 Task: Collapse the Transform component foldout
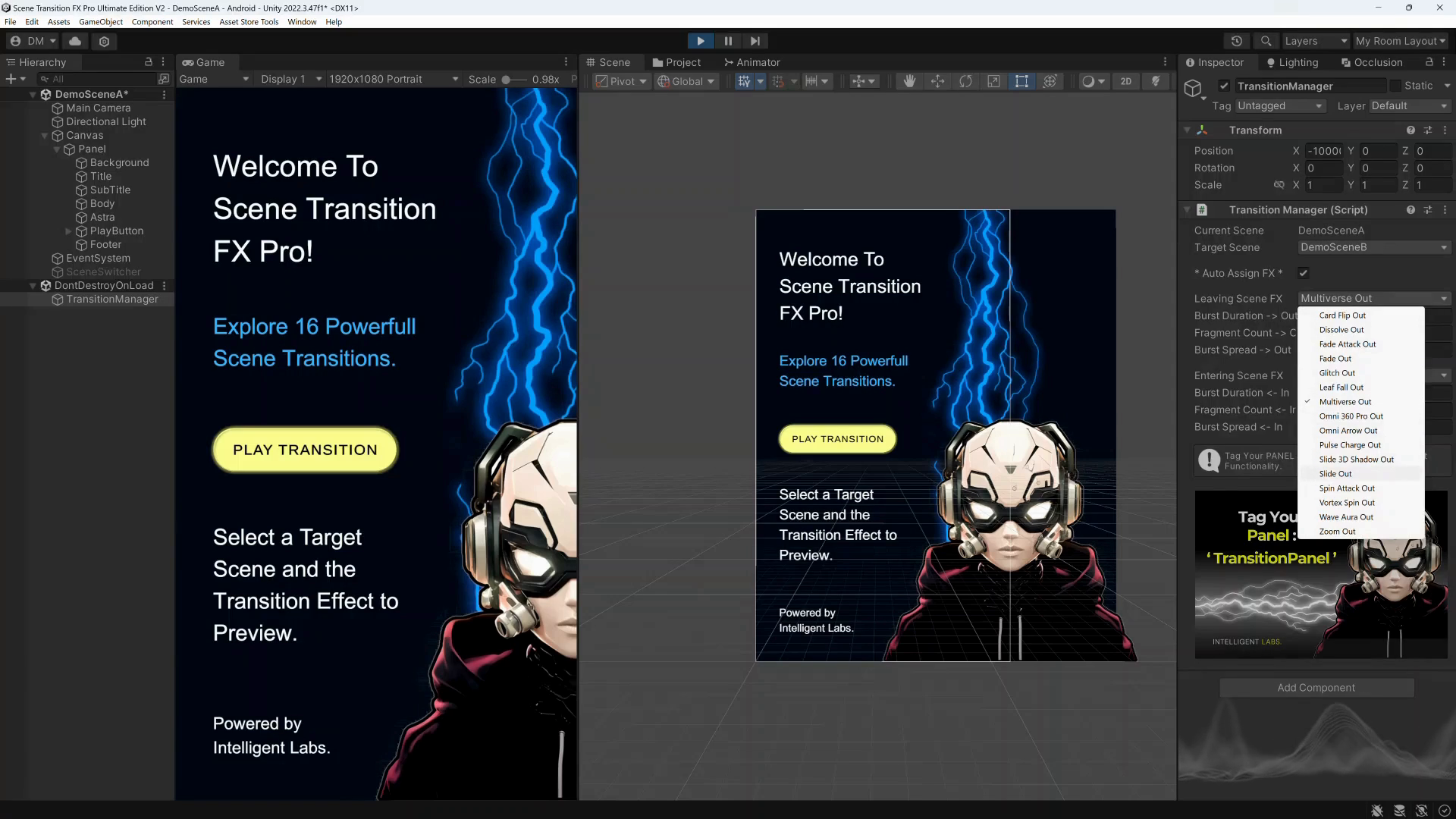1188,130
